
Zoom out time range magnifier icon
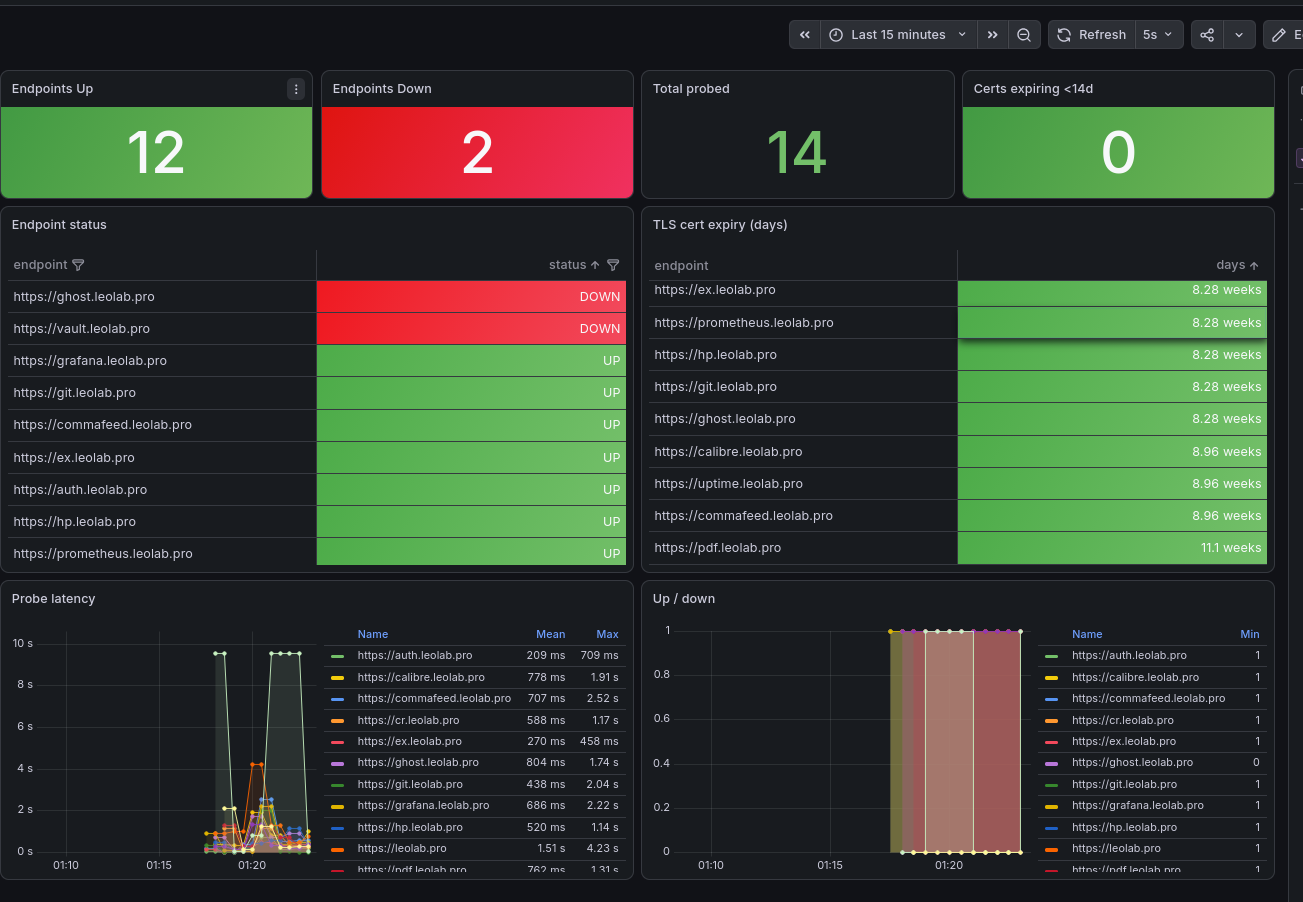1024,34
